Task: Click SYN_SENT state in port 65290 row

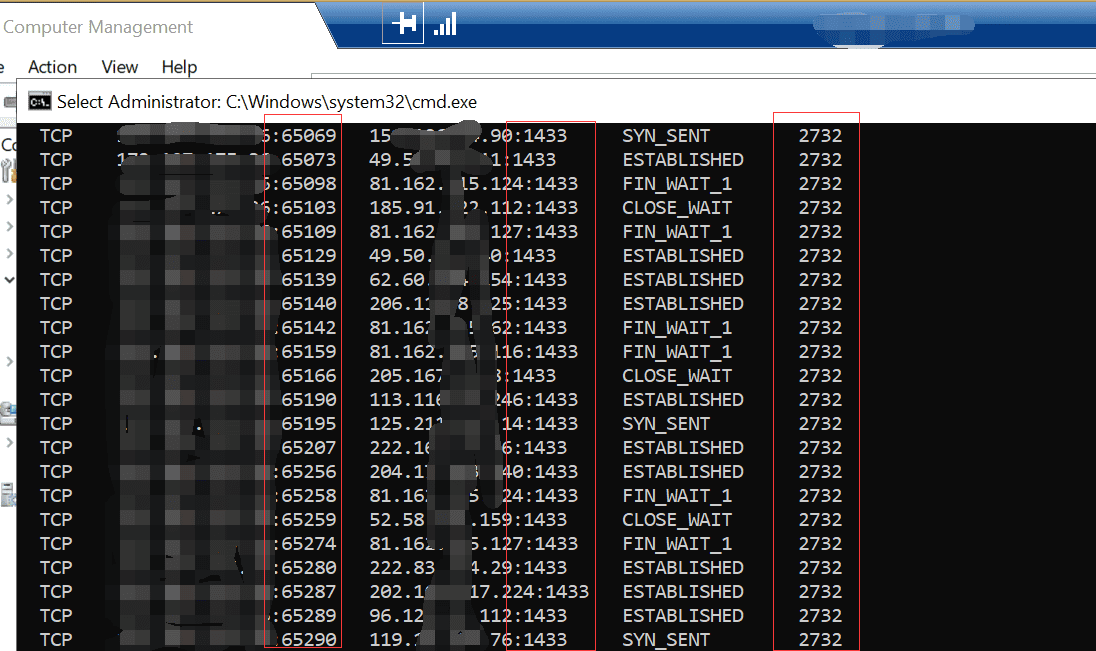Action: click(x=666, y=640)
